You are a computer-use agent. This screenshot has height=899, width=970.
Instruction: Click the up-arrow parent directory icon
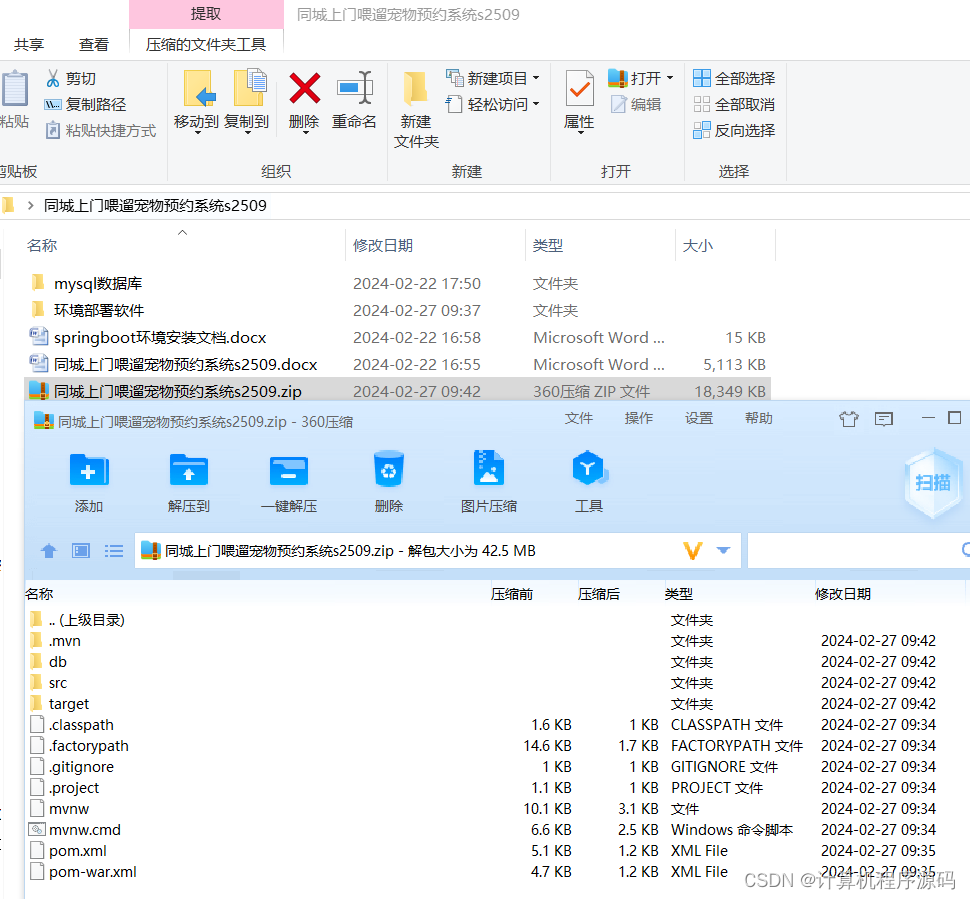coord(49,551)
